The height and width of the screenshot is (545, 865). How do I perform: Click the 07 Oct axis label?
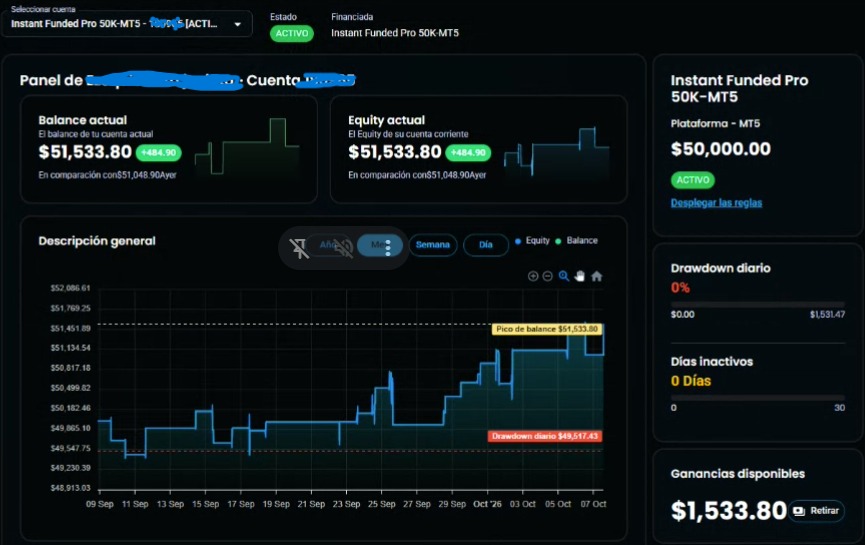click(x=593, y=504)
